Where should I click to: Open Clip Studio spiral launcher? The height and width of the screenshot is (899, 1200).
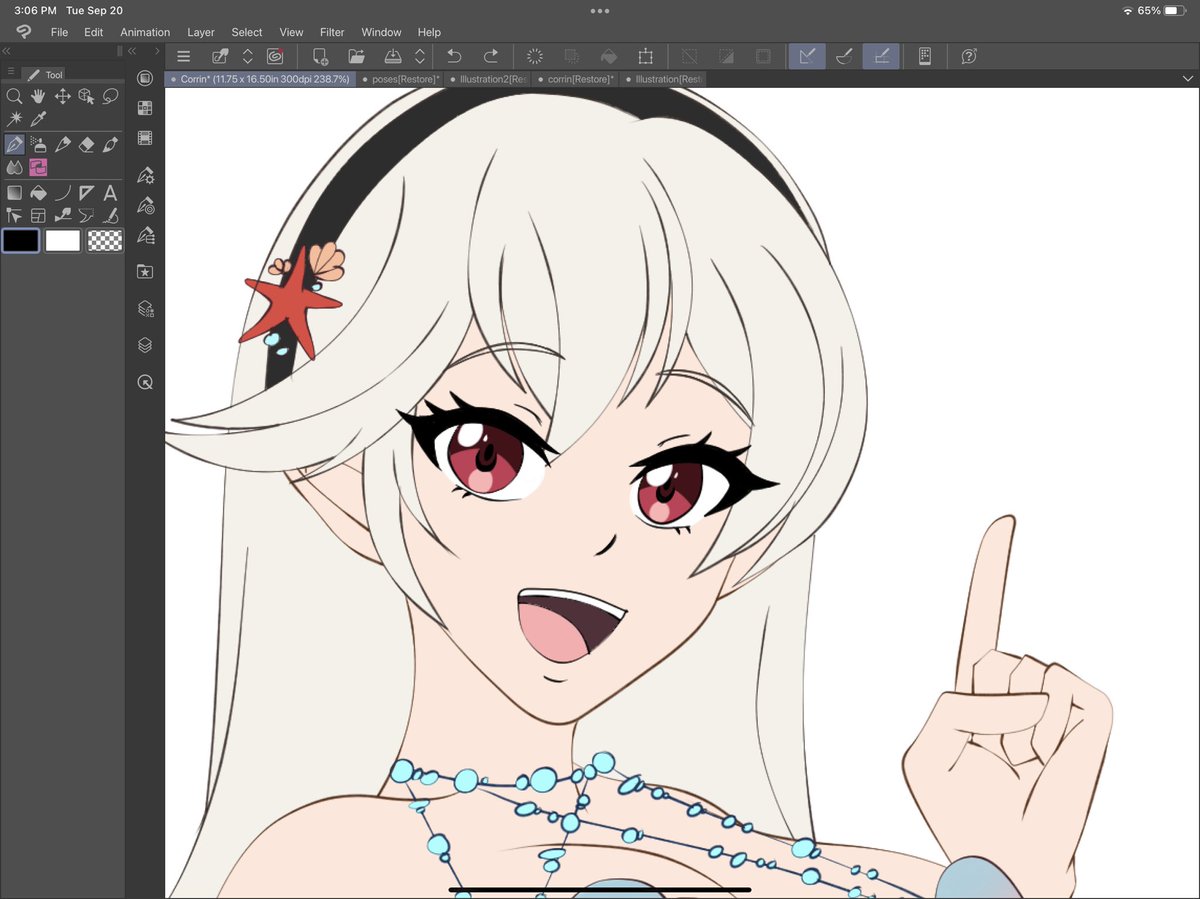pyautogui.click(x=274, y=57)
